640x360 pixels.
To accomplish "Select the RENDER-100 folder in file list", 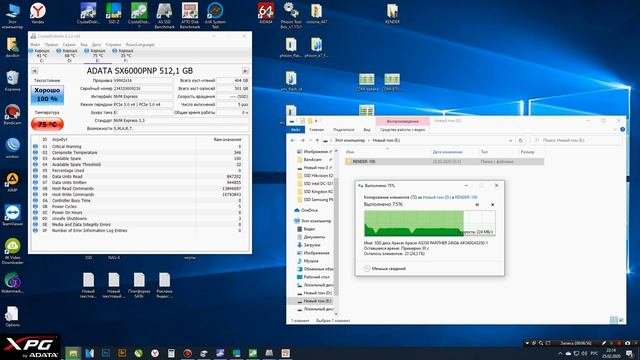I will [444, 162].
